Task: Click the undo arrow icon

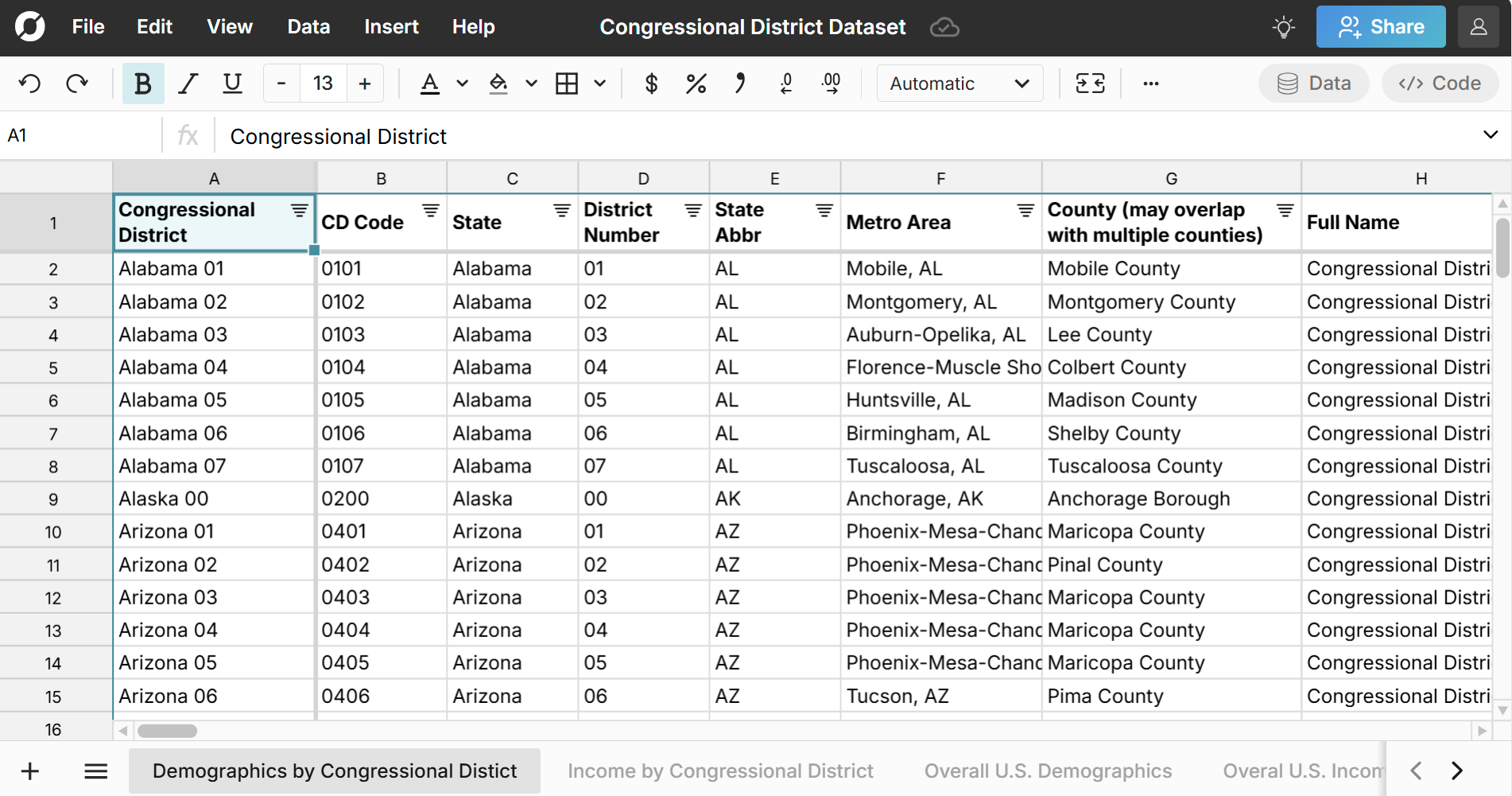Action: coord(30,83)
